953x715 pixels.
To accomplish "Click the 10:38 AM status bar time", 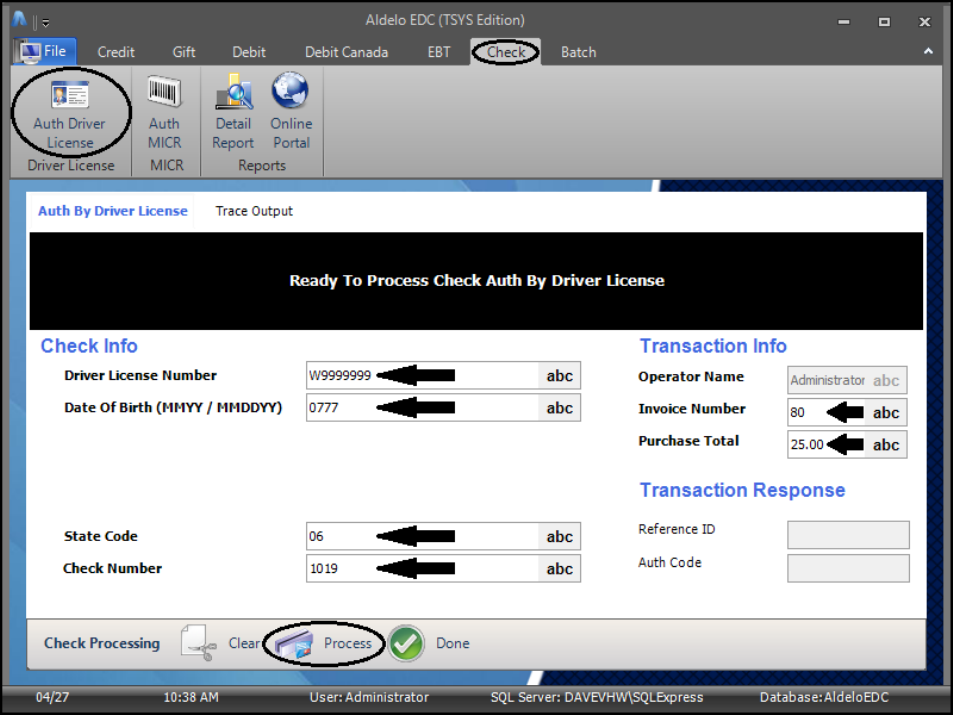I will pyautogui.click(x=191, y=697).
